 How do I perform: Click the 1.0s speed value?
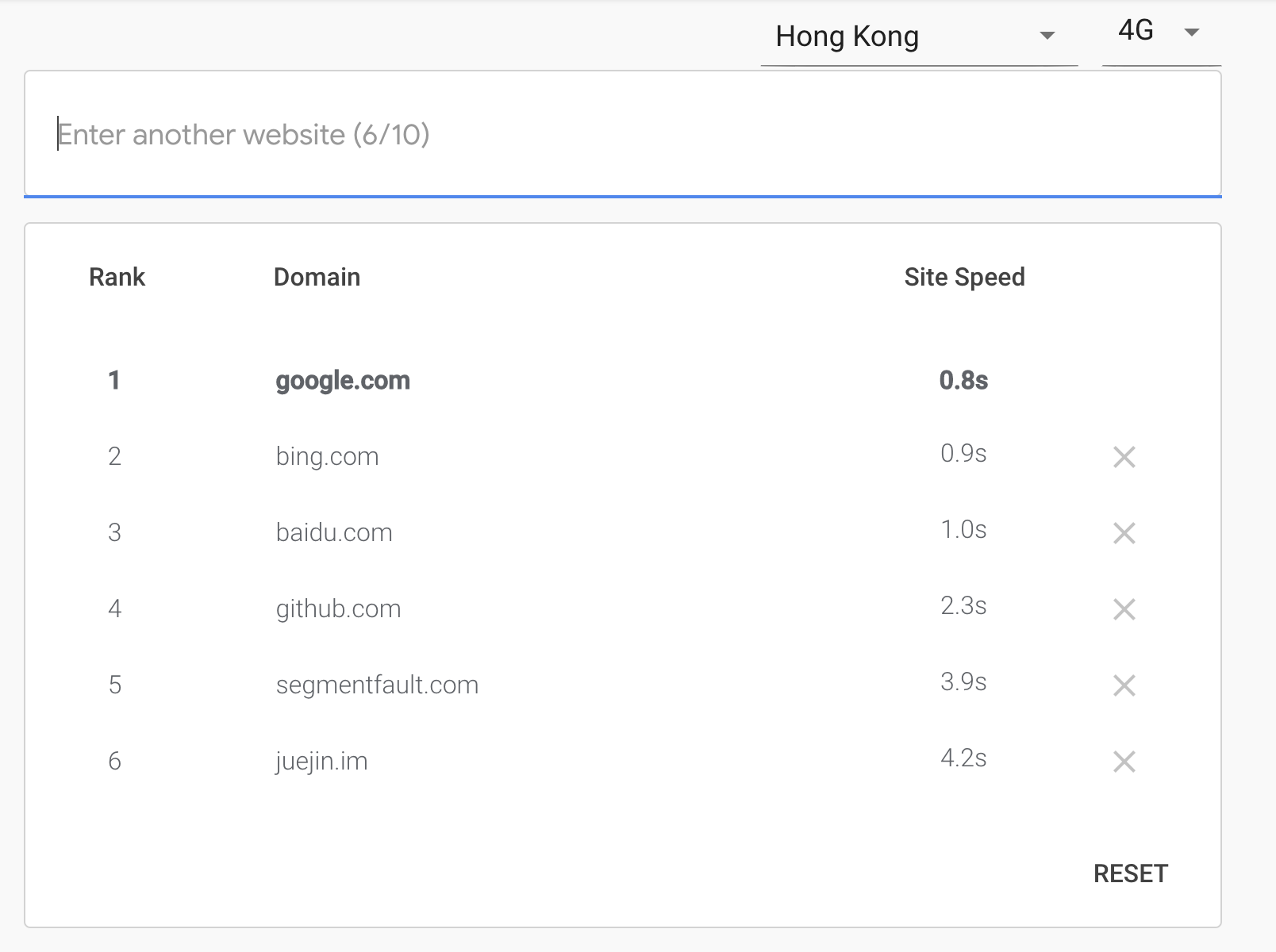963,529
